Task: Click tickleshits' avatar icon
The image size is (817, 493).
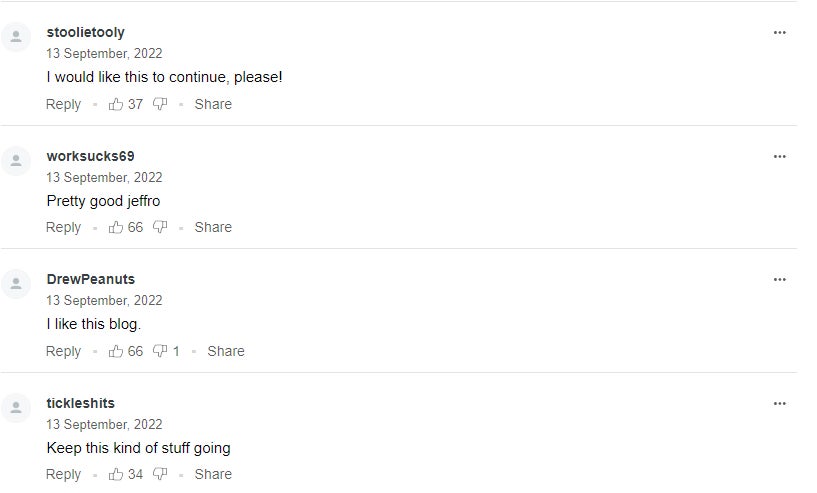Action: pos(16,408)
